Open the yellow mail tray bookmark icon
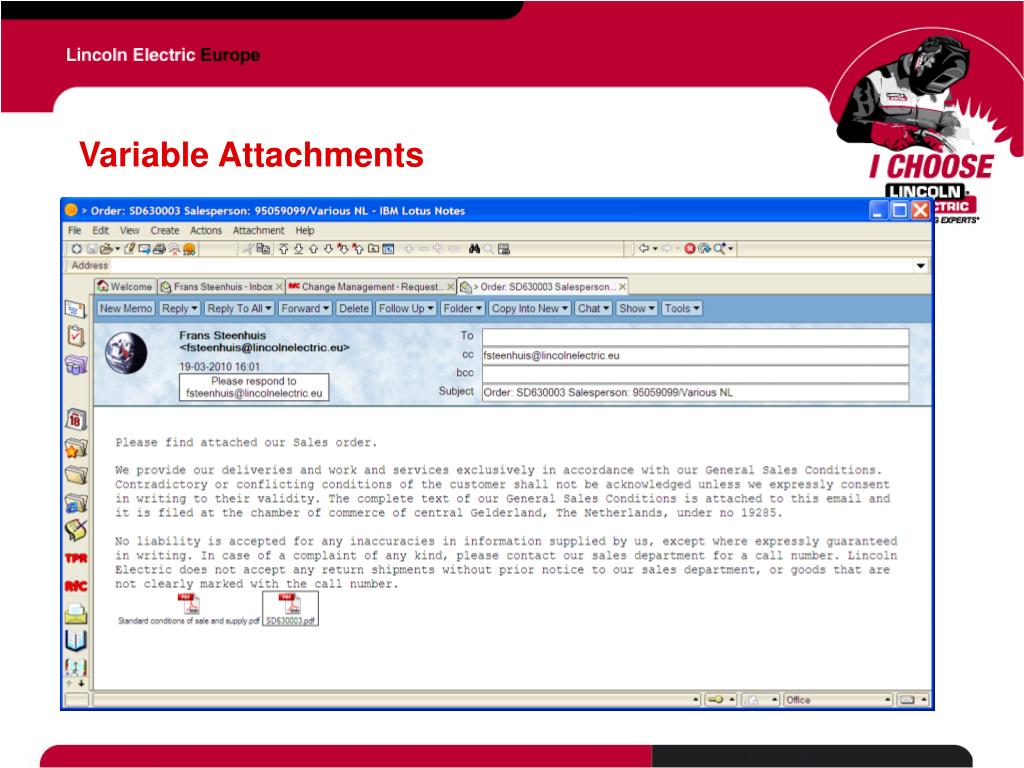The height and width of the screenshot is (768, 1024). [76, 613]
